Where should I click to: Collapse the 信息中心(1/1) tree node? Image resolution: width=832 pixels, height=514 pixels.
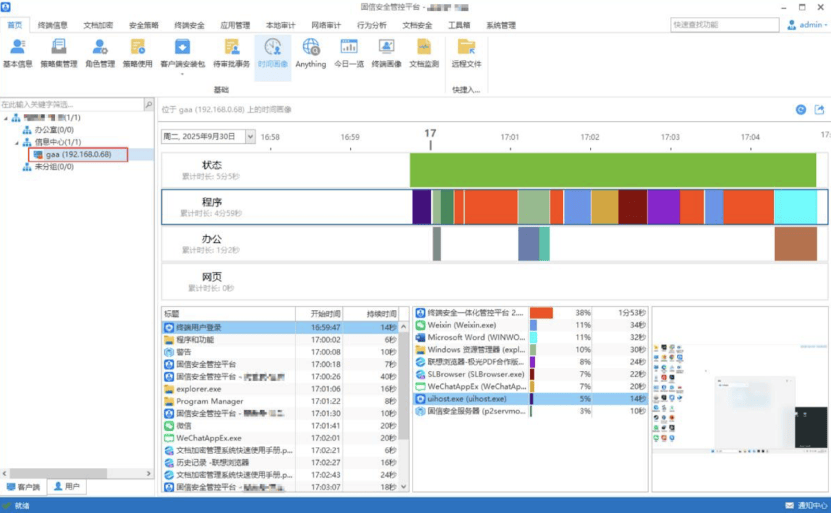(16, 143)
